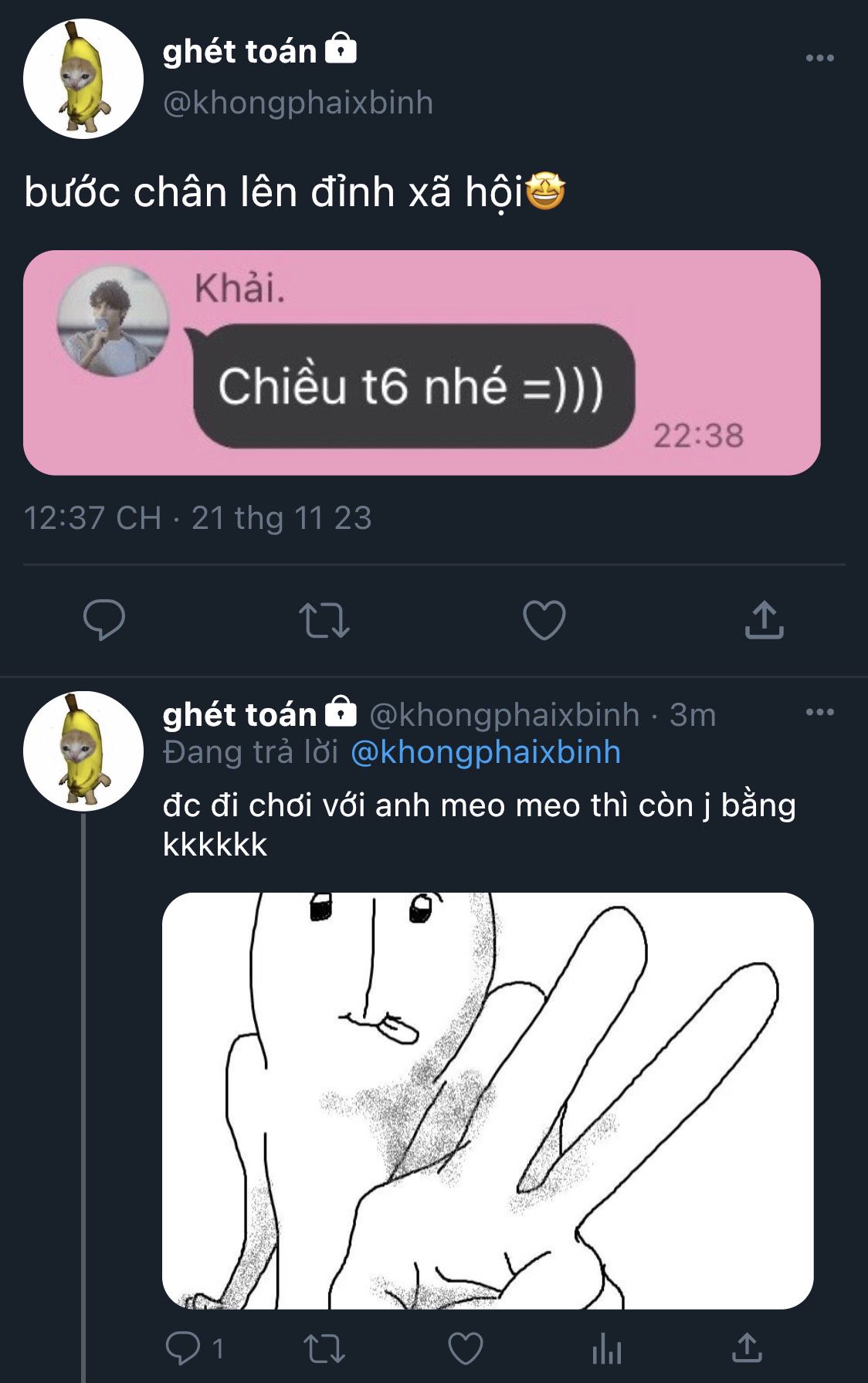
Task: Open the reply tweet's banana cat avatar
Action: [x=83, y=751]
